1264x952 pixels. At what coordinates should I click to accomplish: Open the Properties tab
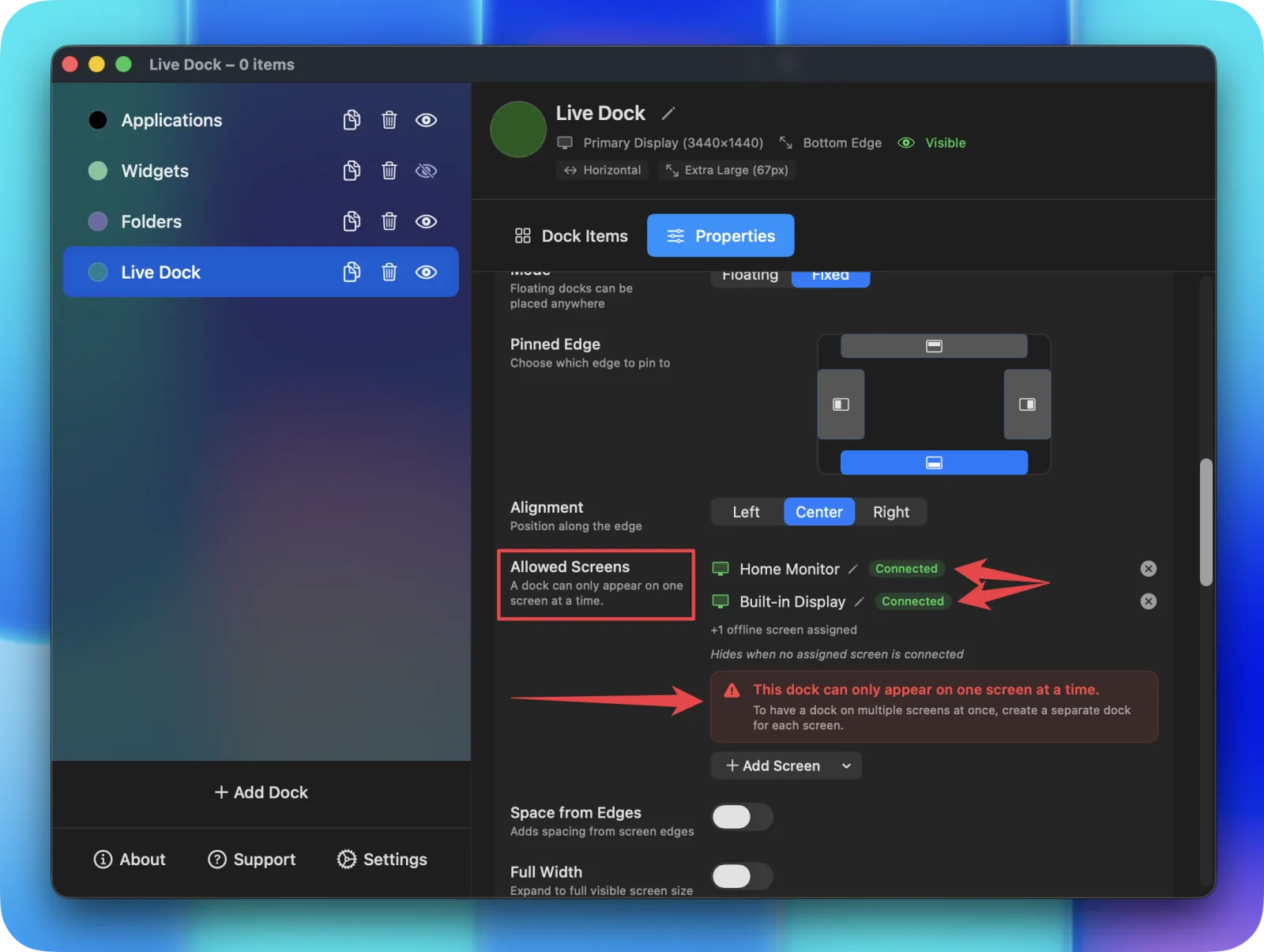[720, 235]
